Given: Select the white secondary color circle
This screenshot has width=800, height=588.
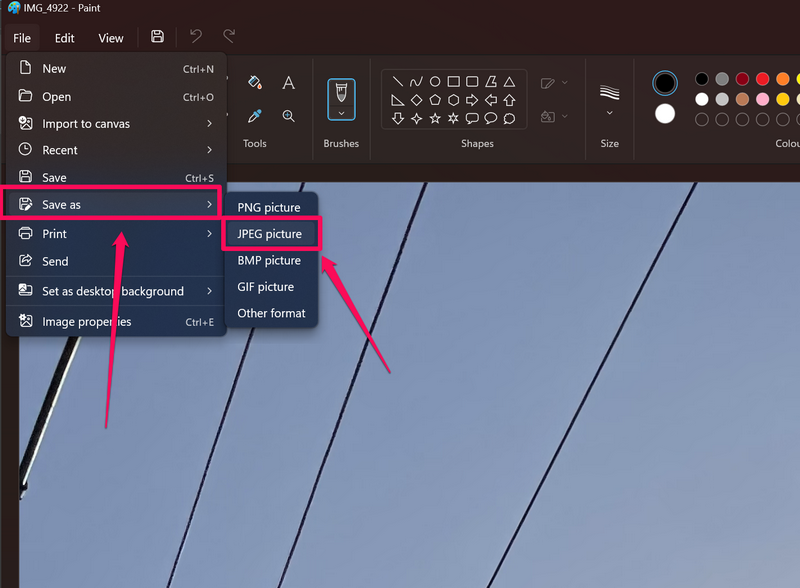Looking at the screenshot, I should coord(665,113).
